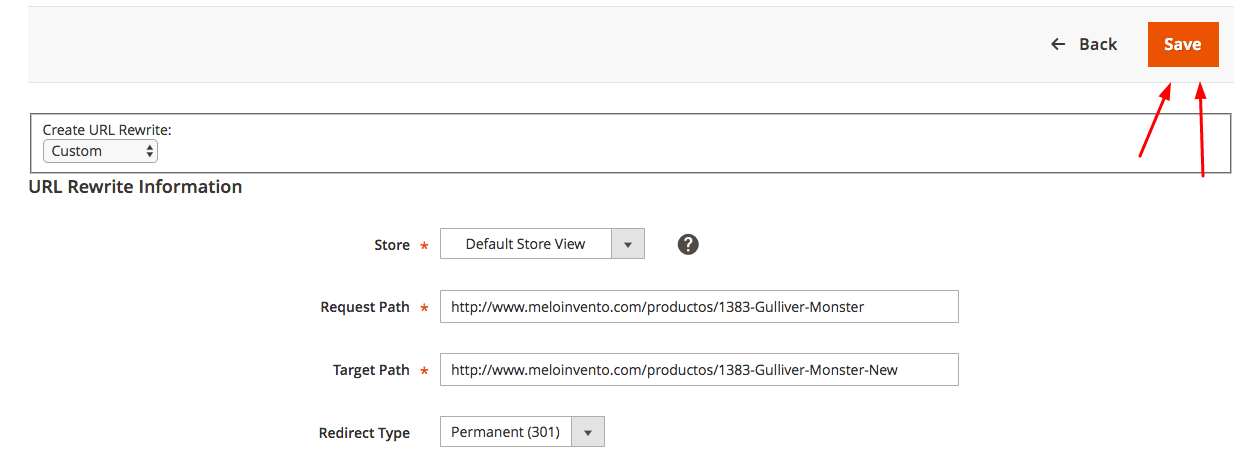Click the required asterisk next to Store
Image resolution: width=1247 pixels, height=473 pixels.
[424, 246]
